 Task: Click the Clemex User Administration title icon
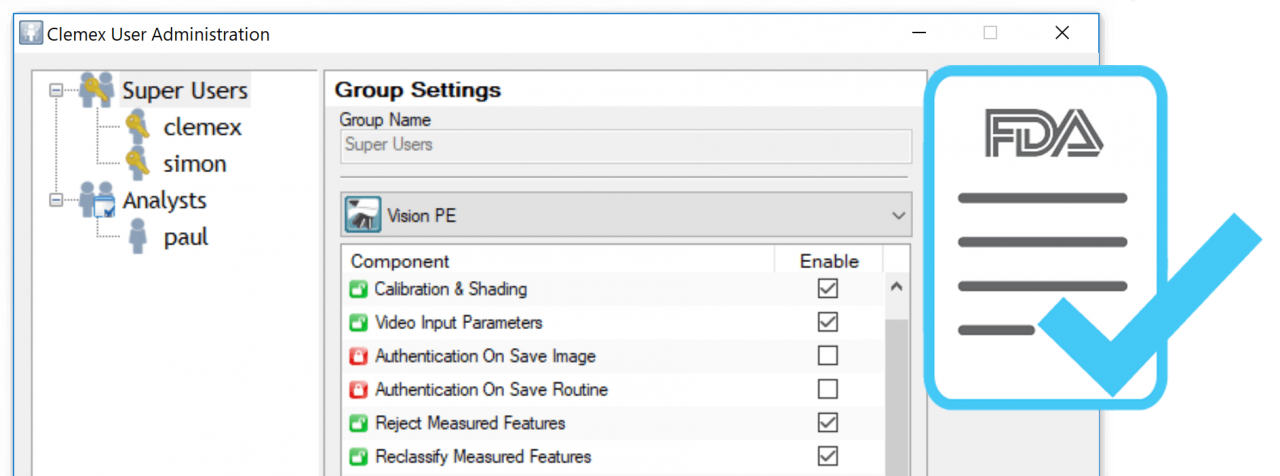(x=31, y=33)
